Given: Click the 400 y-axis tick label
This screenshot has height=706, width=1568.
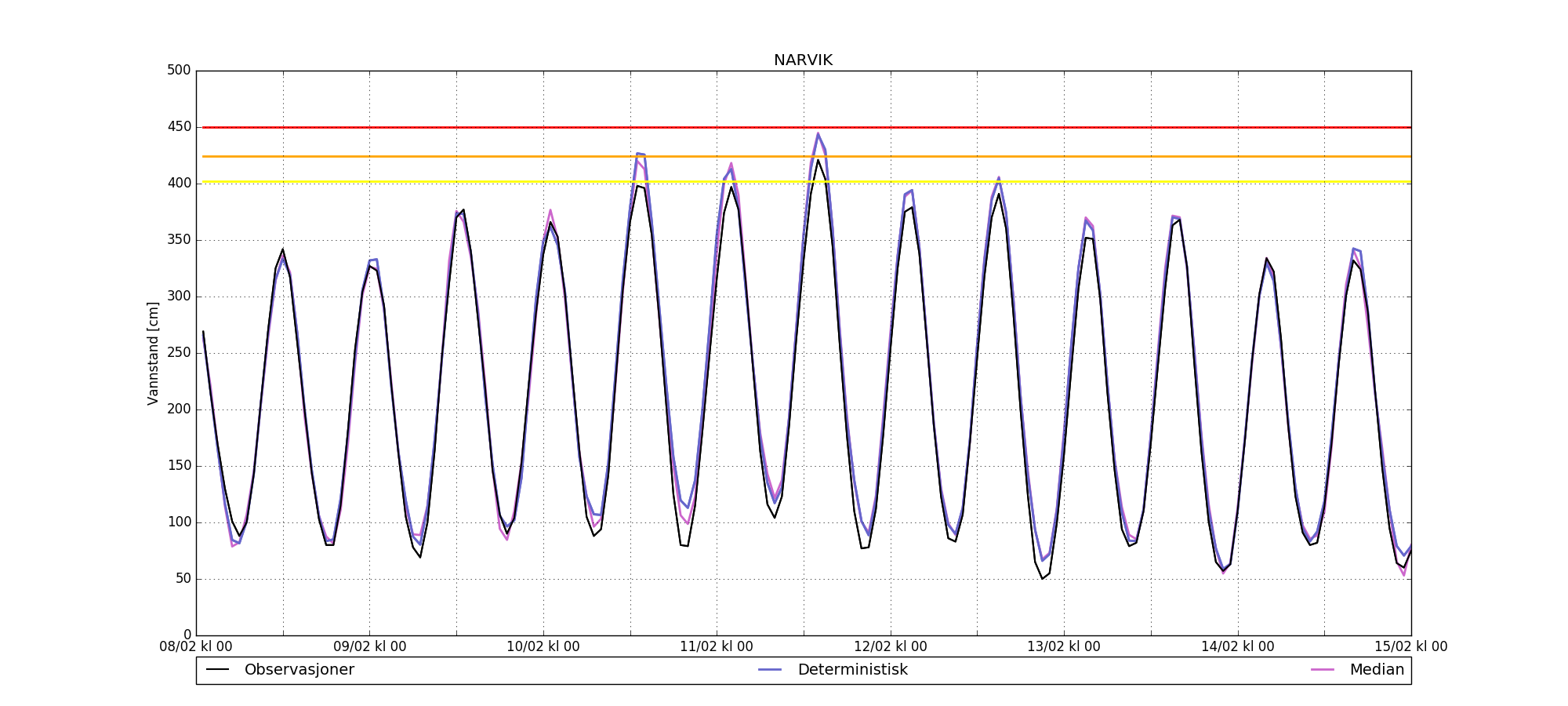Looking at the screenshot, I should click(x=179, y=184).
